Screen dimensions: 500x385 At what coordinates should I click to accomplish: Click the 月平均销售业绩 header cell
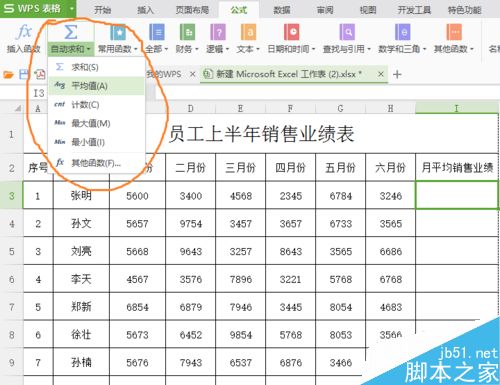point(457,167)
